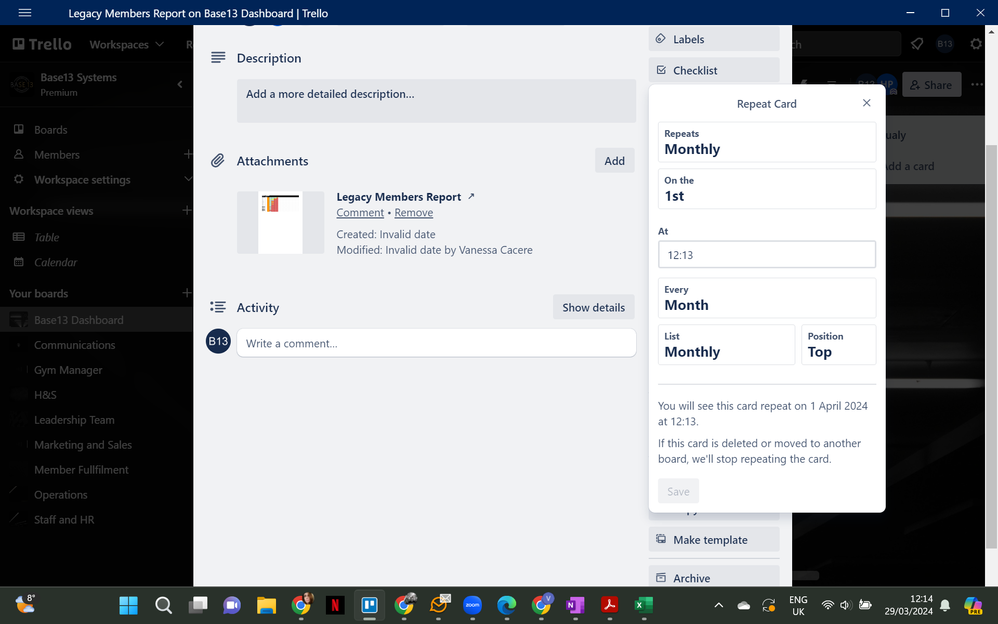Click the Archive button

tap(713, 578)
